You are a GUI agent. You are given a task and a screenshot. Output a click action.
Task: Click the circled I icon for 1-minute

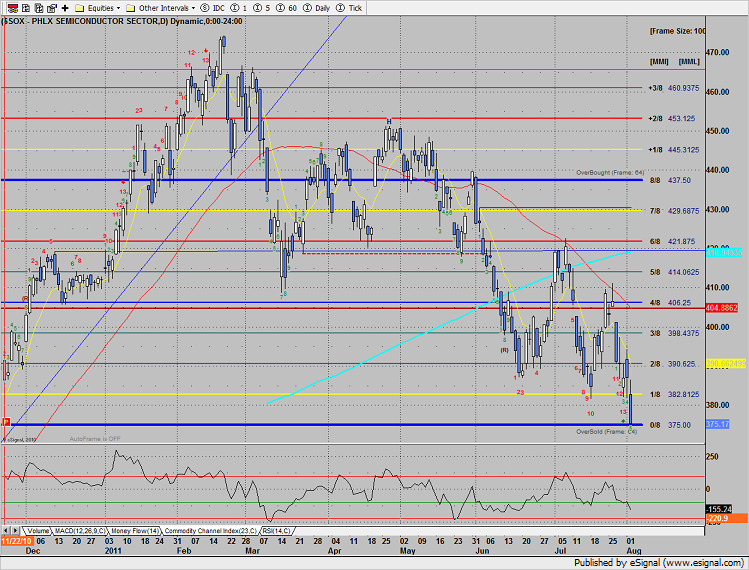(235, 8)
